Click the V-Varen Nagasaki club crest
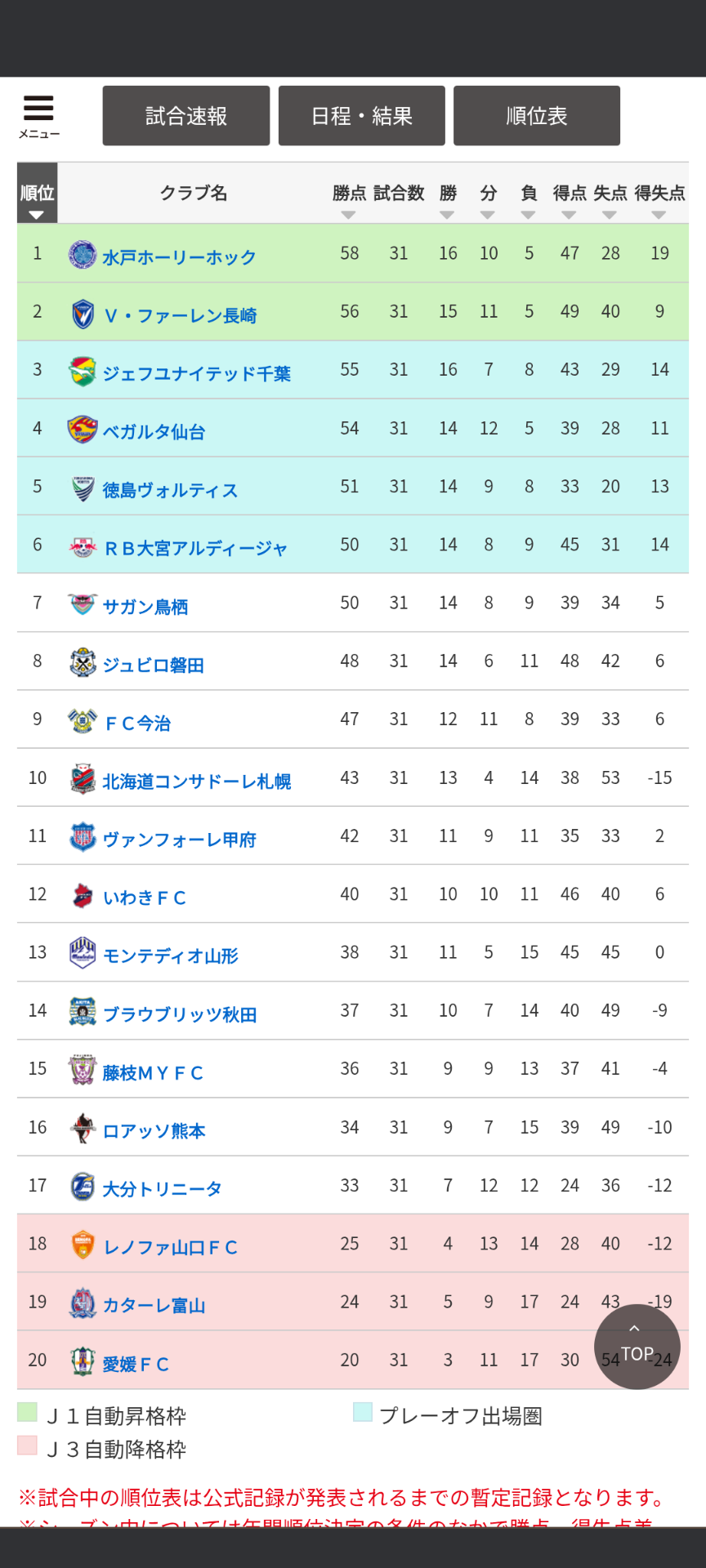The width and height of the screenshot is (706, 1568). 83,314
